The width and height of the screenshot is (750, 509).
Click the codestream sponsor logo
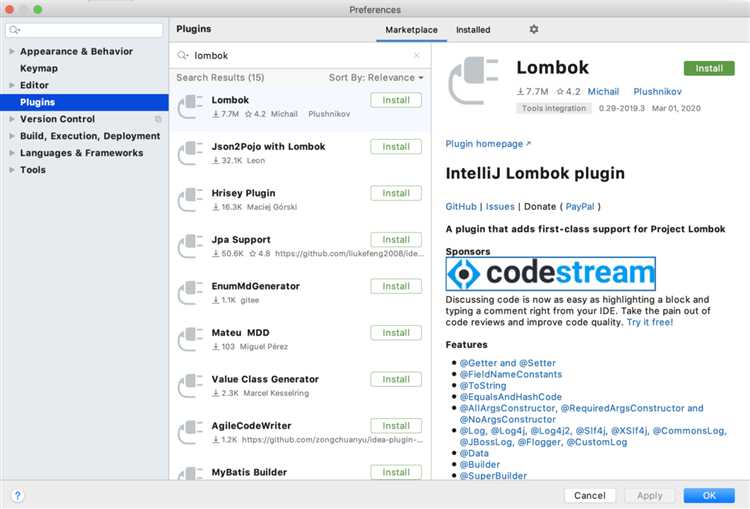pos(550,274)
